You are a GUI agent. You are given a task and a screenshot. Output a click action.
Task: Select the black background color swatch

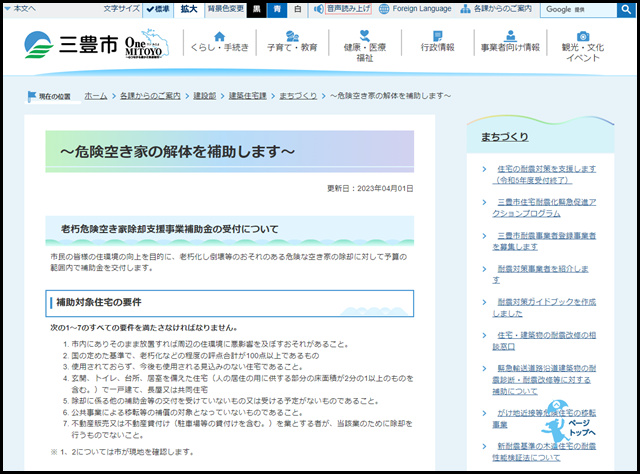pos(256,9)
